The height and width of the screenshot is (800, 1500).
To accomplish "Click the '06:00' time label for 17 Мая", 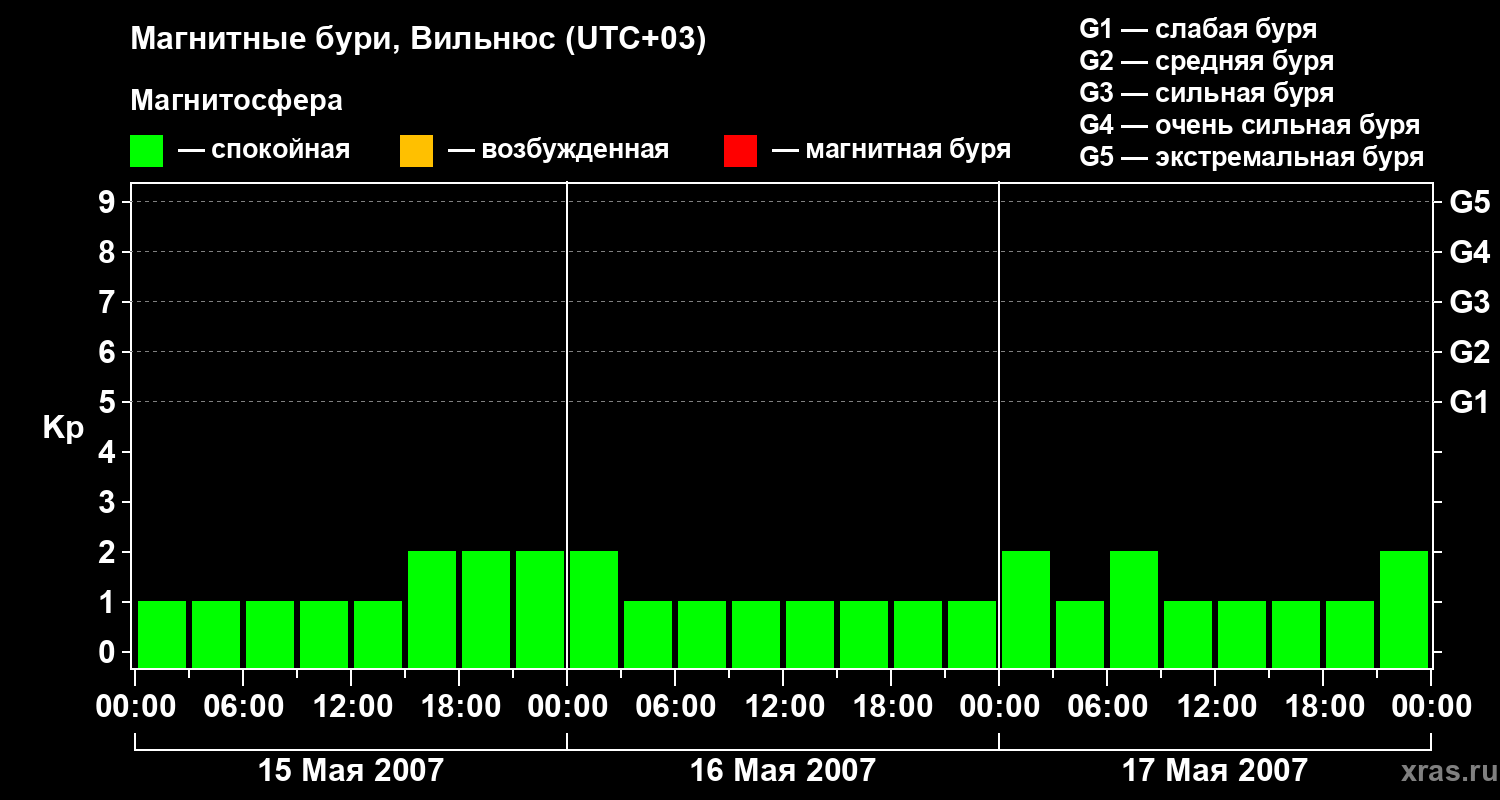I will 1107,707.
